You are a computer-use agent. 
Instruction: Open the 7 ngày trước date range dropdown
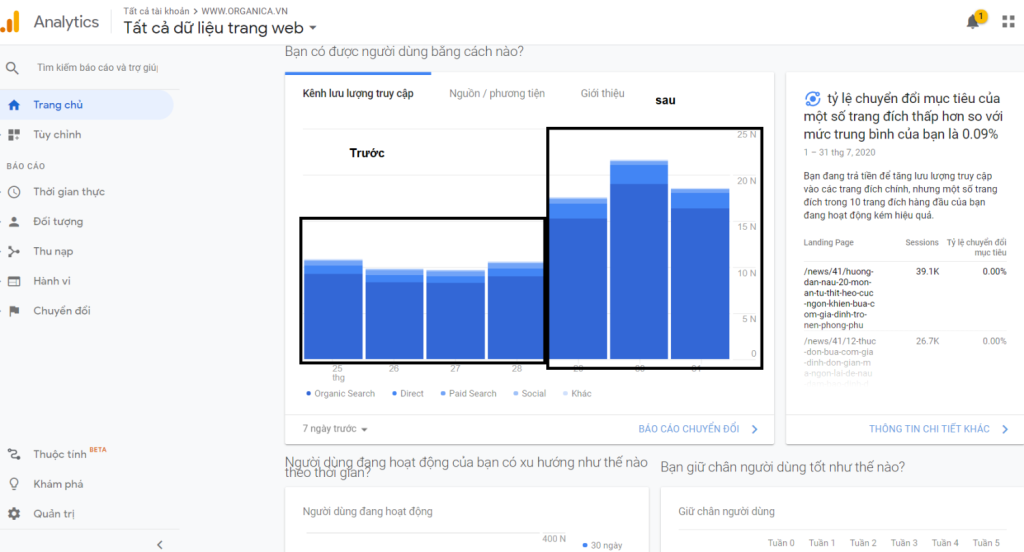(x=336, y=429)
